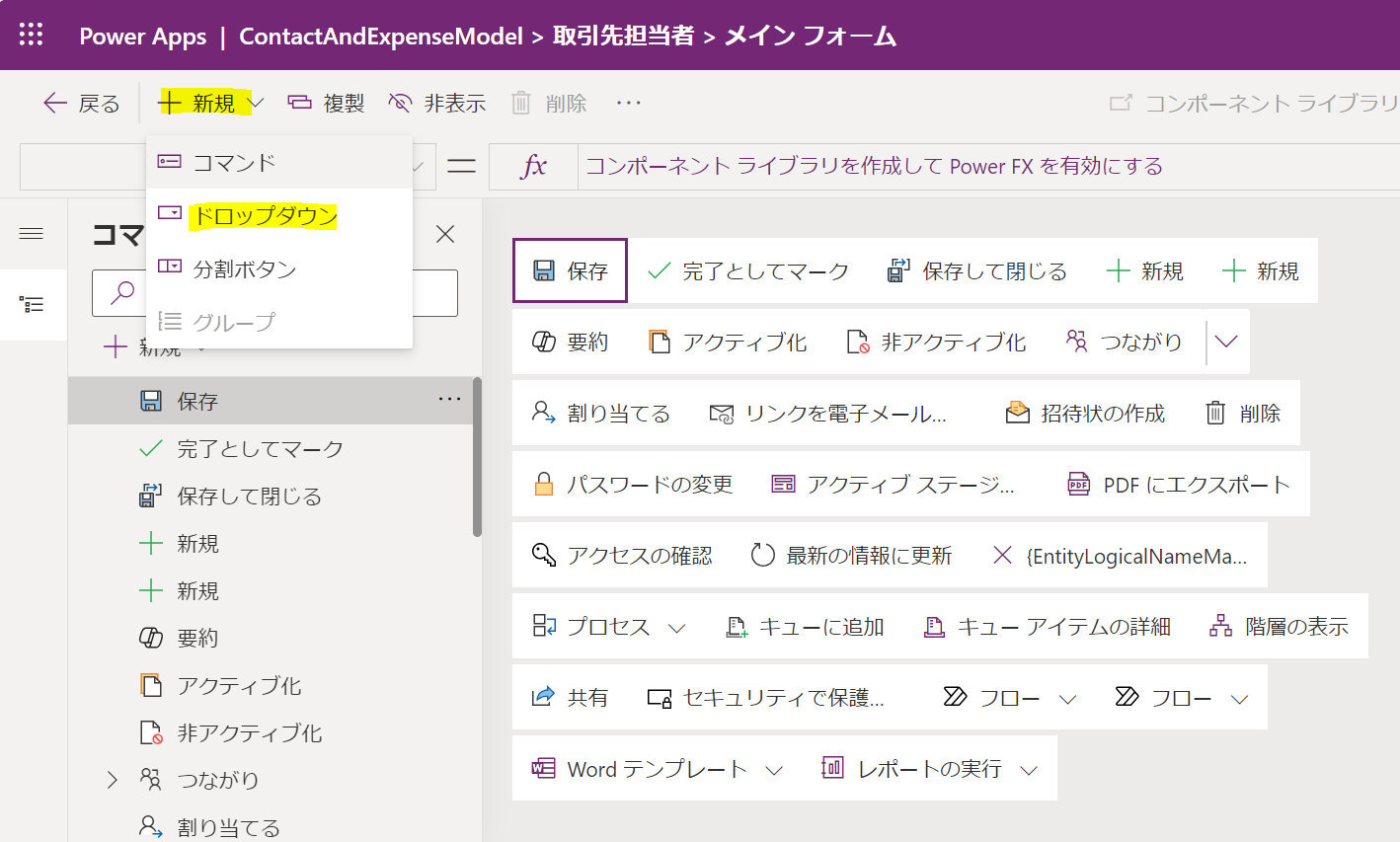Viewport: 1400px width, 842px height.
Task: Click 非アクティブ化 on the canvas
Action: click(x=936, y=342)
